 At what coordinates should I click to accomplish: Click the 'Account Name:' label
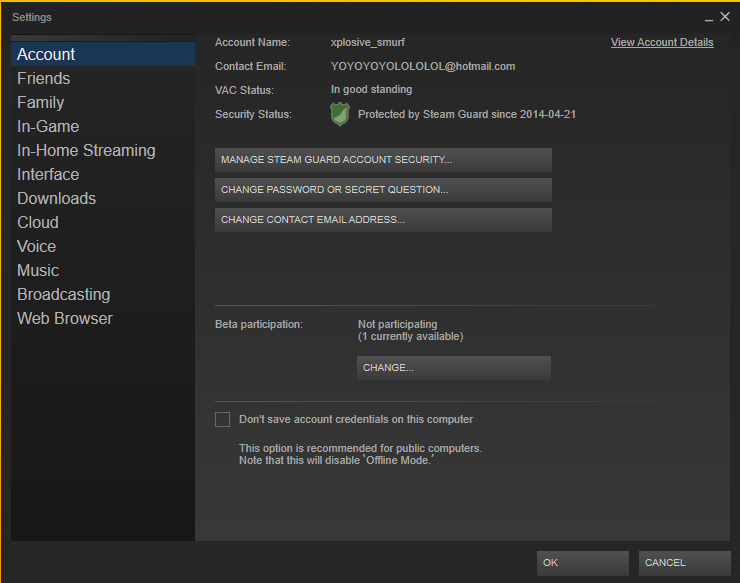point(252,42)
